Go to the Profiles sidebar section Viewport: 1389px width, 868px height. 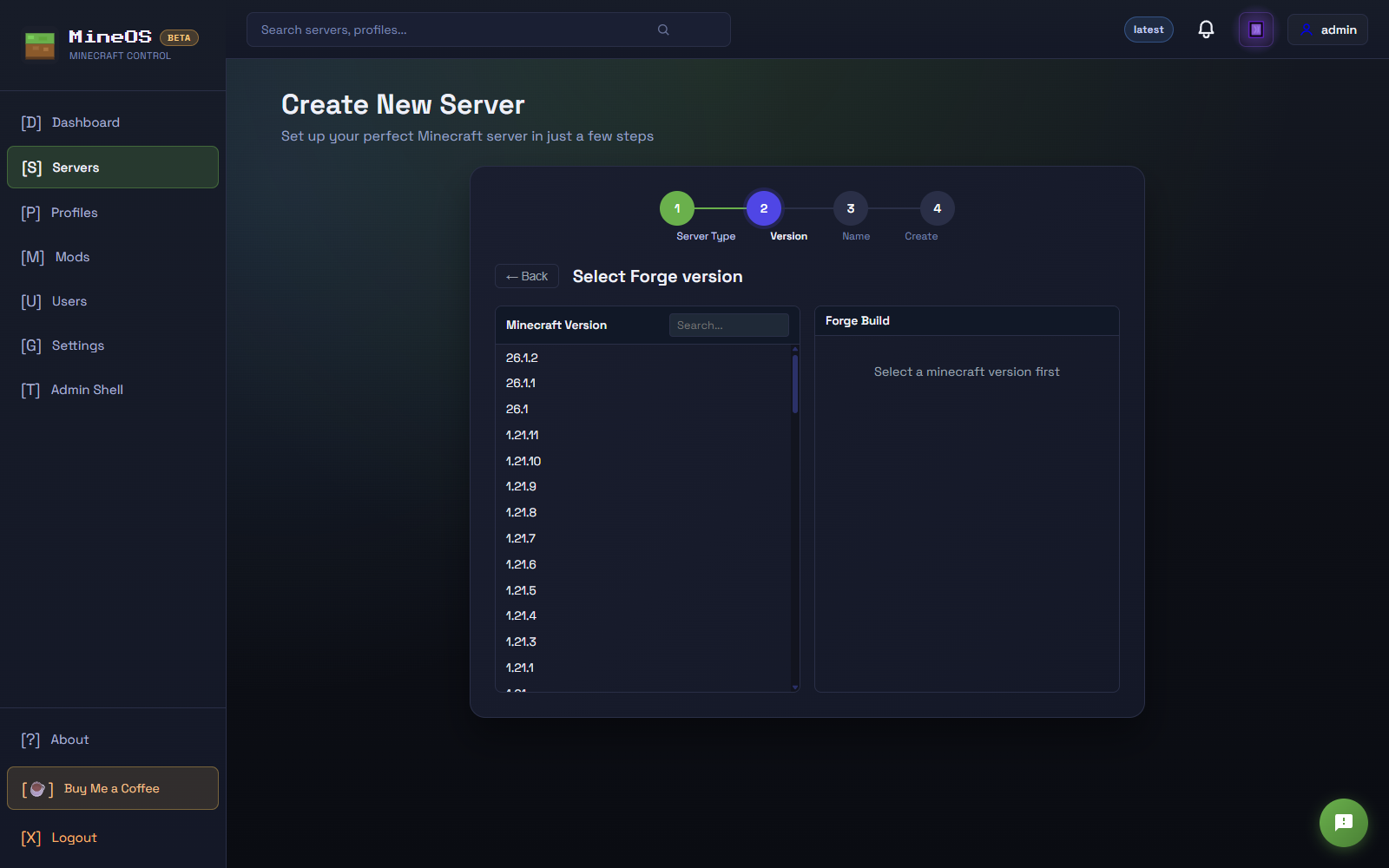pos(74,212)
